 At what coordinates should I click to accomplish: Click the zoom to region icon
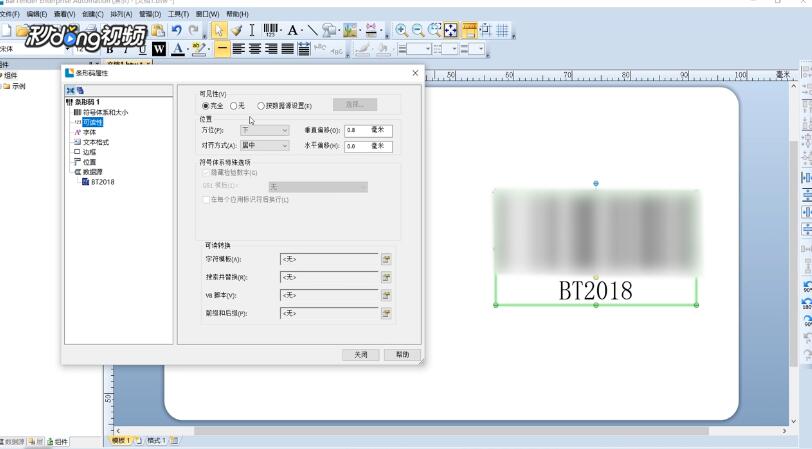[434, 30]
